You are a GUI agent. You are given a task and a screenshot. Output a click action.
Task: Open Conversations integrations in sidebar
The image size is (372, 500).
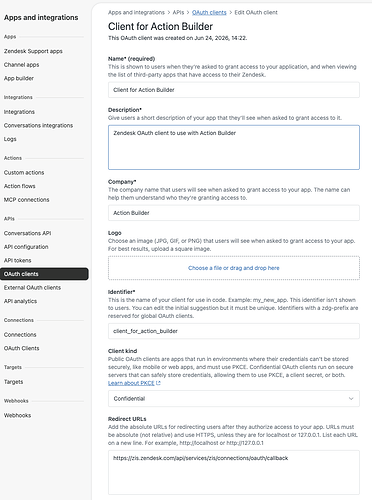(38, 125)
